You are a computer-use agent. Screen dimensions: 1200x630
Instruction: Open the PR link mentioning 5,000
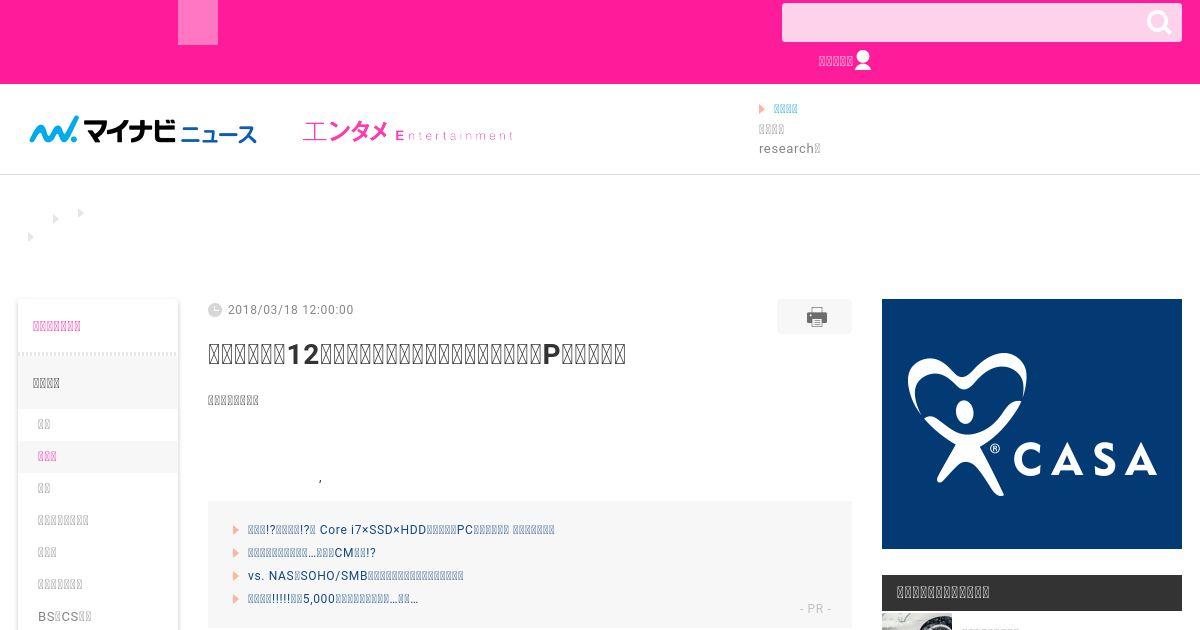click(x=333, y=599)
